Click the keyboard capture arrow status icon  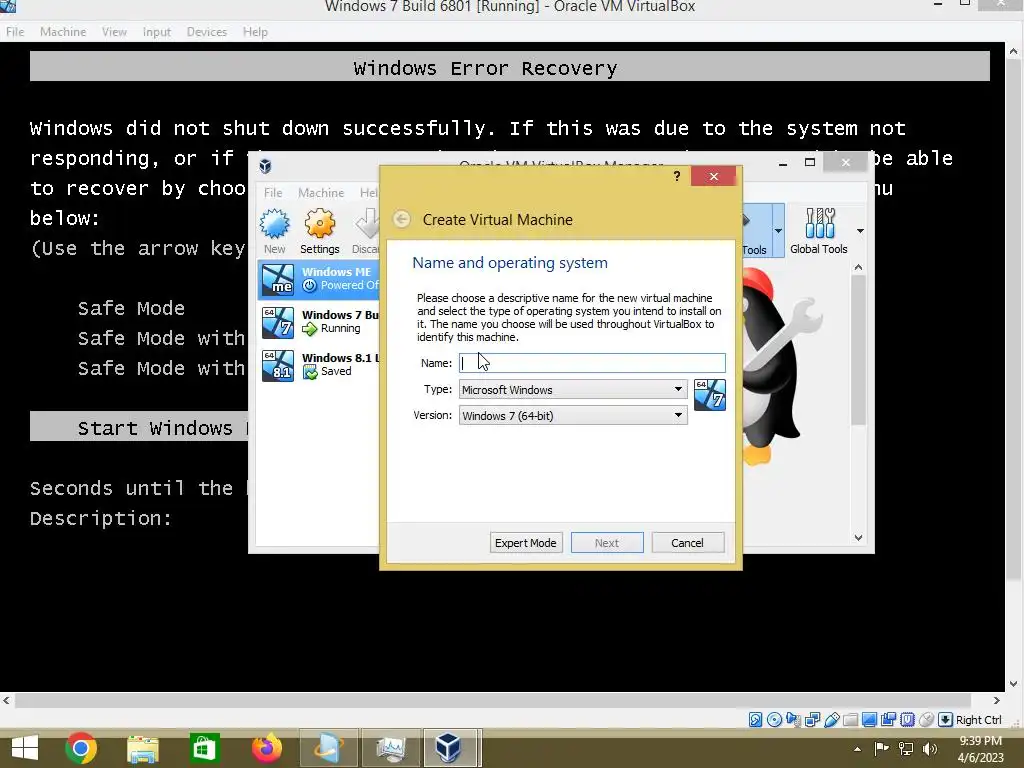coord(945,720)
